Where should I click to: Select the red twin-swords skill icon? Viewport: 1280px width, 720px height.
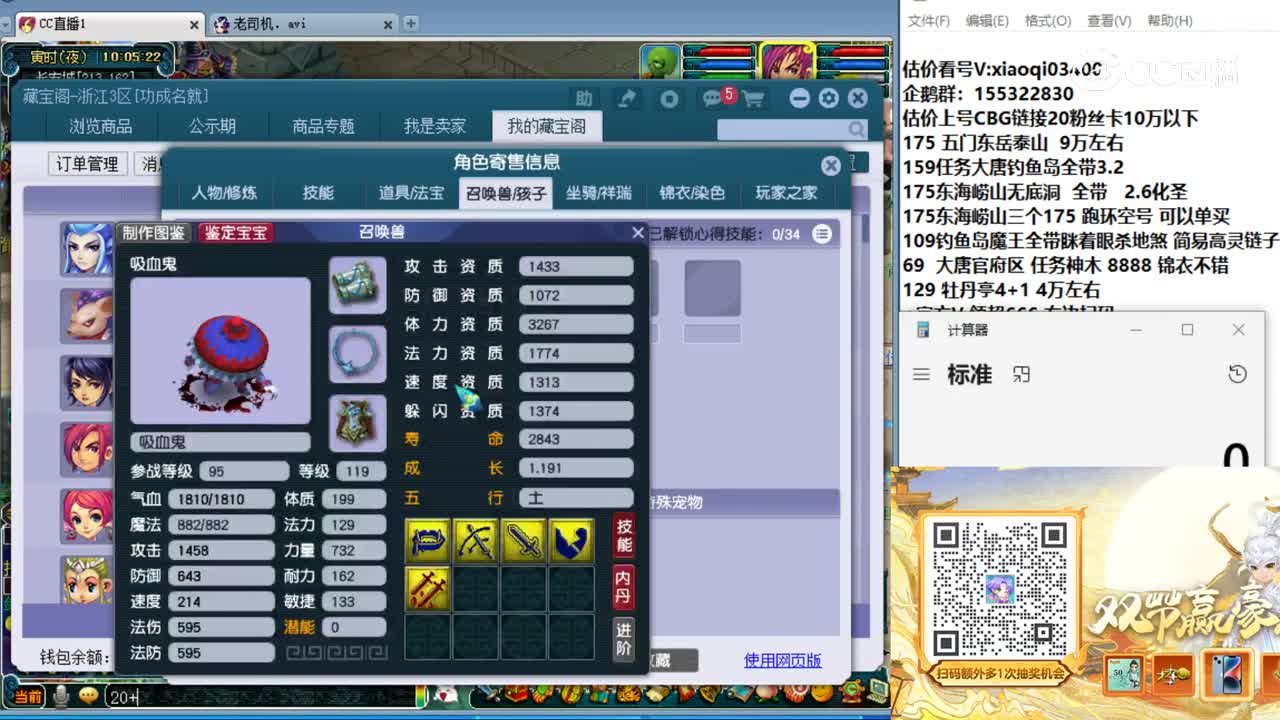(427, 588)
